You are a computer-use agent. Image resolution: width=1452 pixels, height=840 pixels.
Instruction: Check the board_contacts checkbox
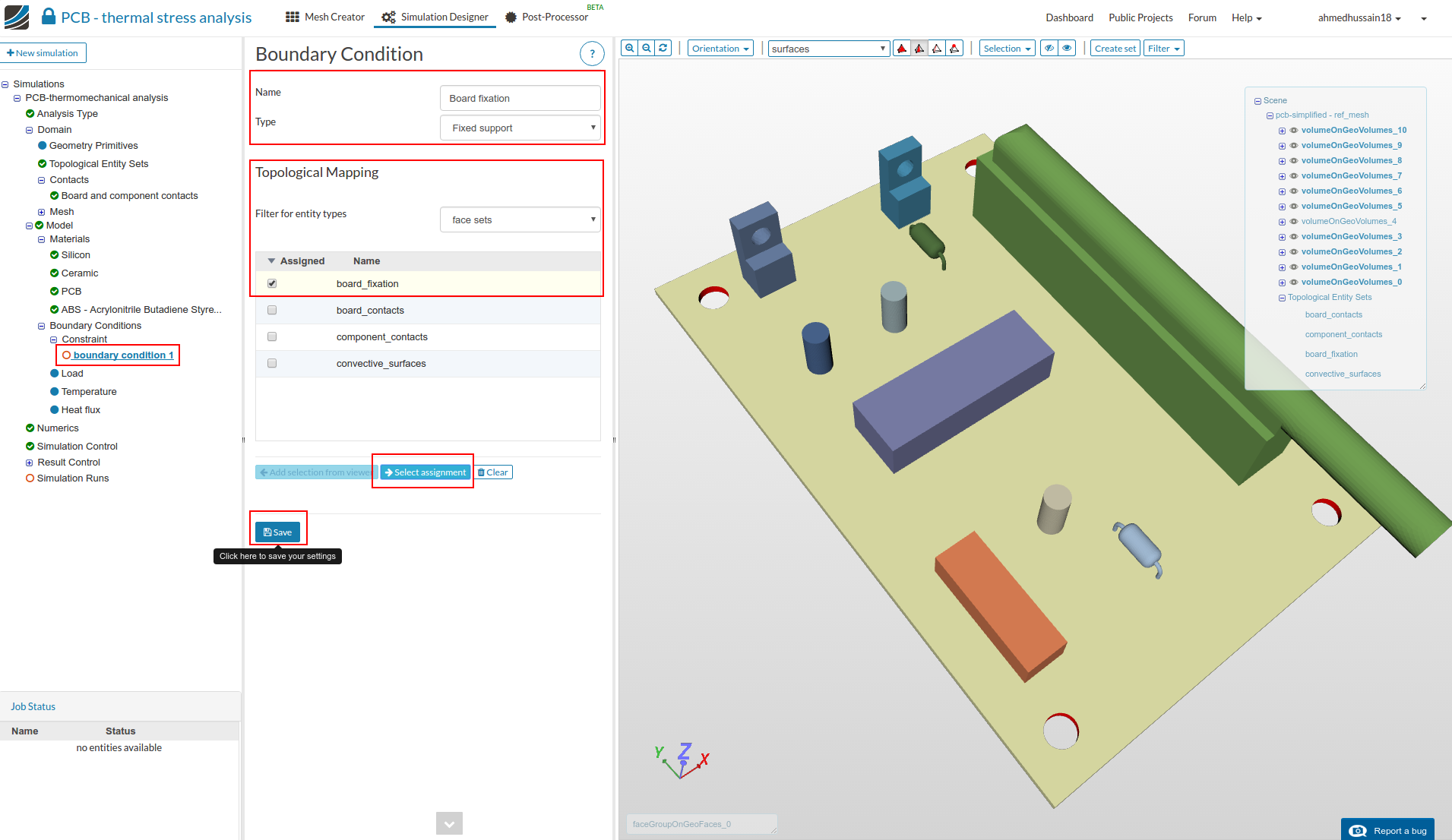tap(272, 310)
